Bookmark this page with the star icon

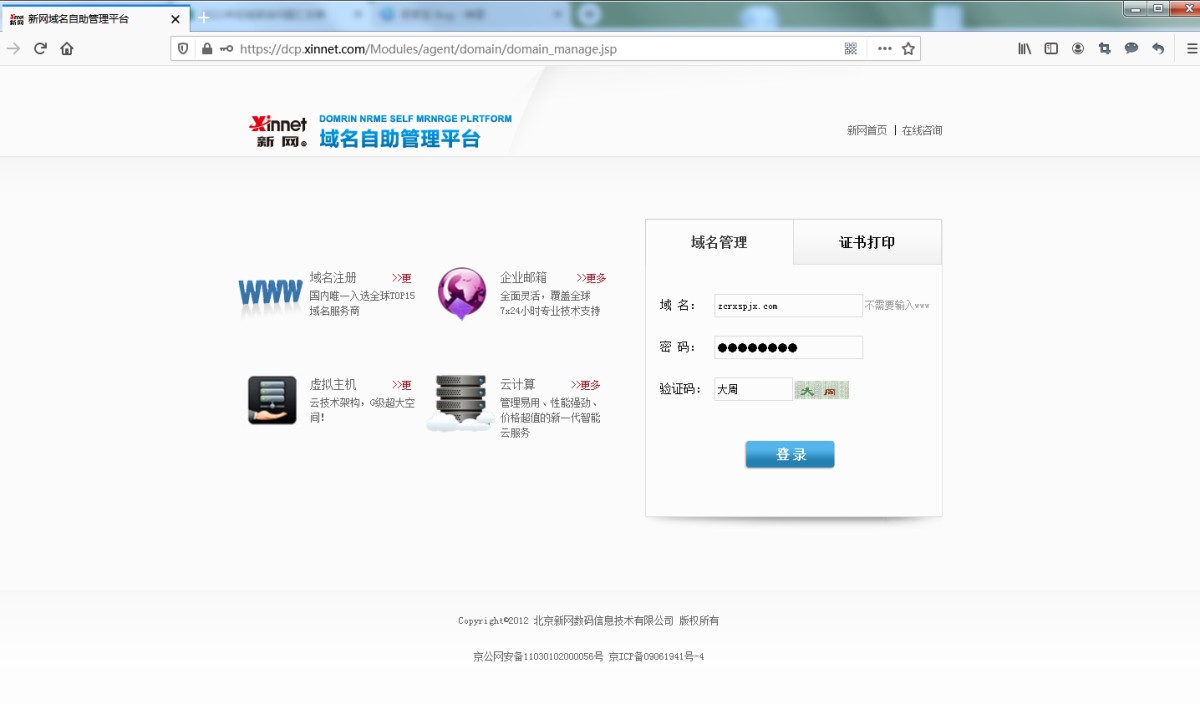point(908,48)
